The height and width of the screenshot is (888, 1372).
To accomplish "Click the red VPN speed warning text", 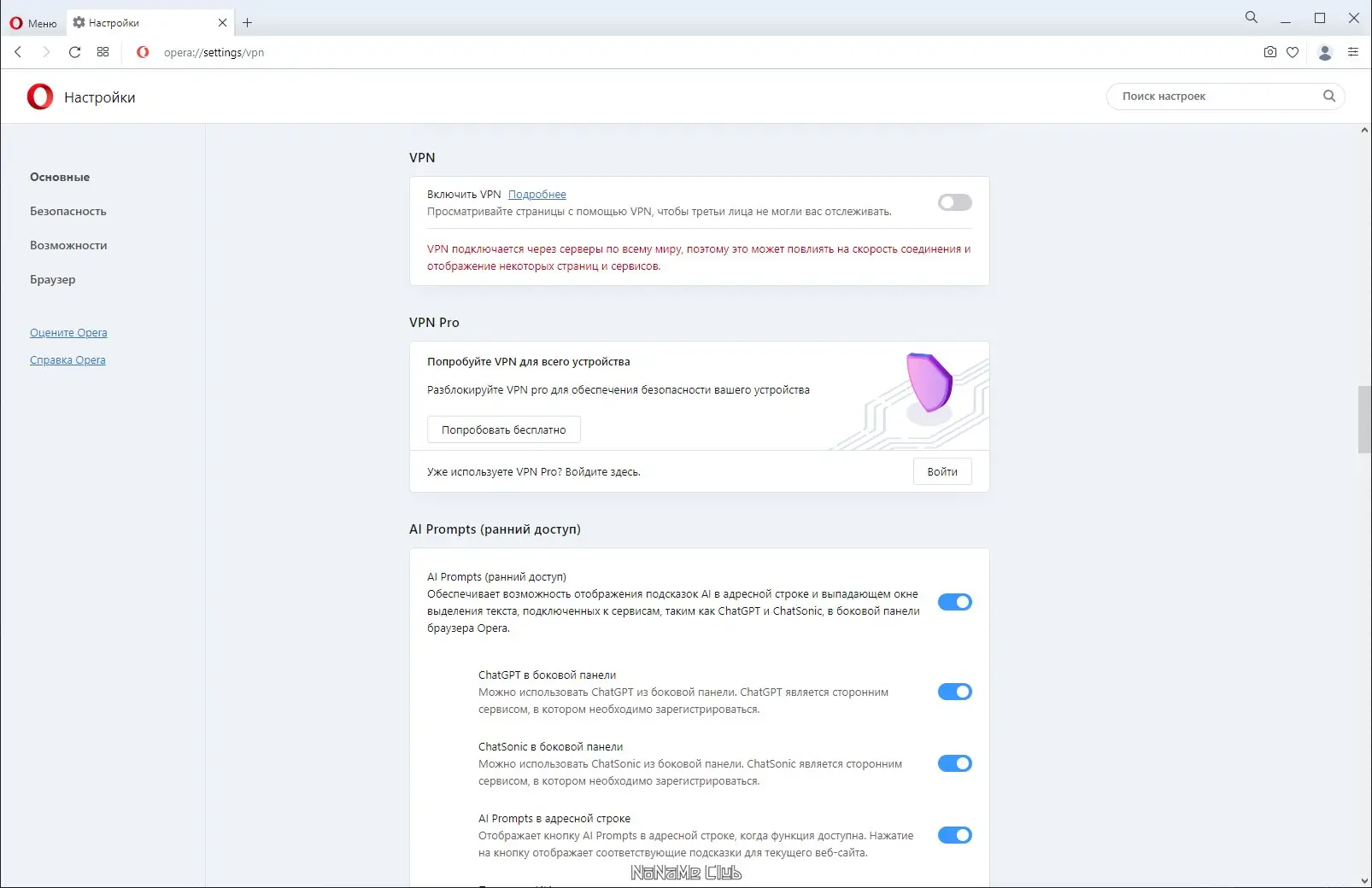I will [x=699, y=258].
